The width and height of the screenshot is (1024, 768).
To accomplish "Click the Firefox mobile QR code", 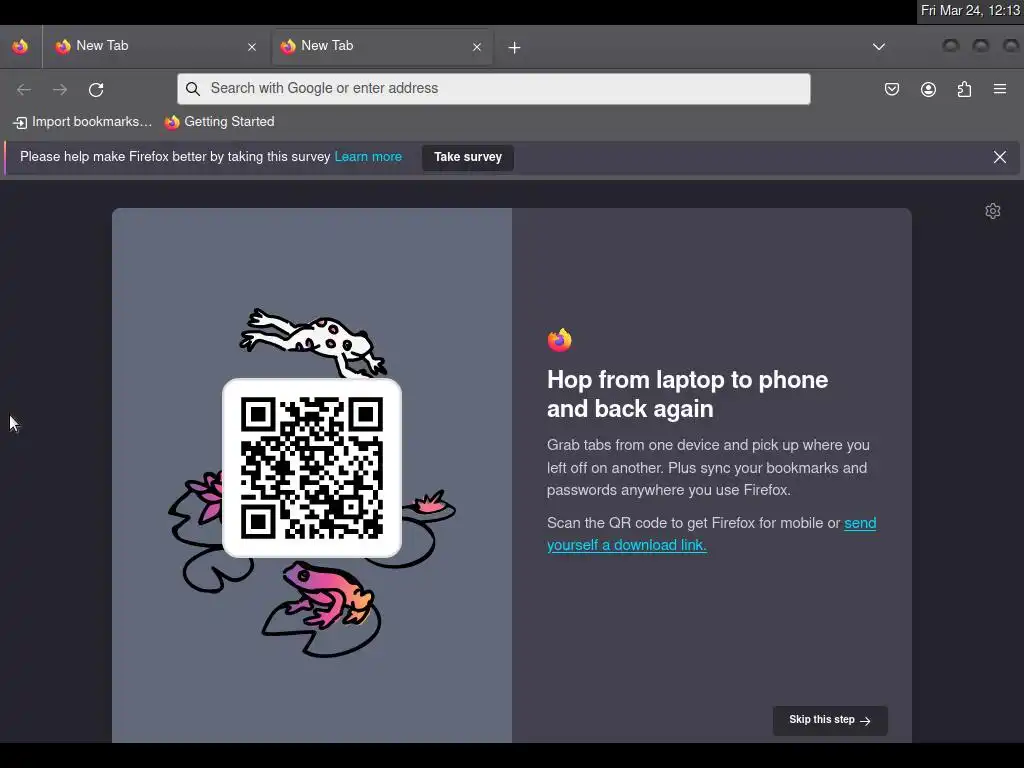I will tap(312, 468).
